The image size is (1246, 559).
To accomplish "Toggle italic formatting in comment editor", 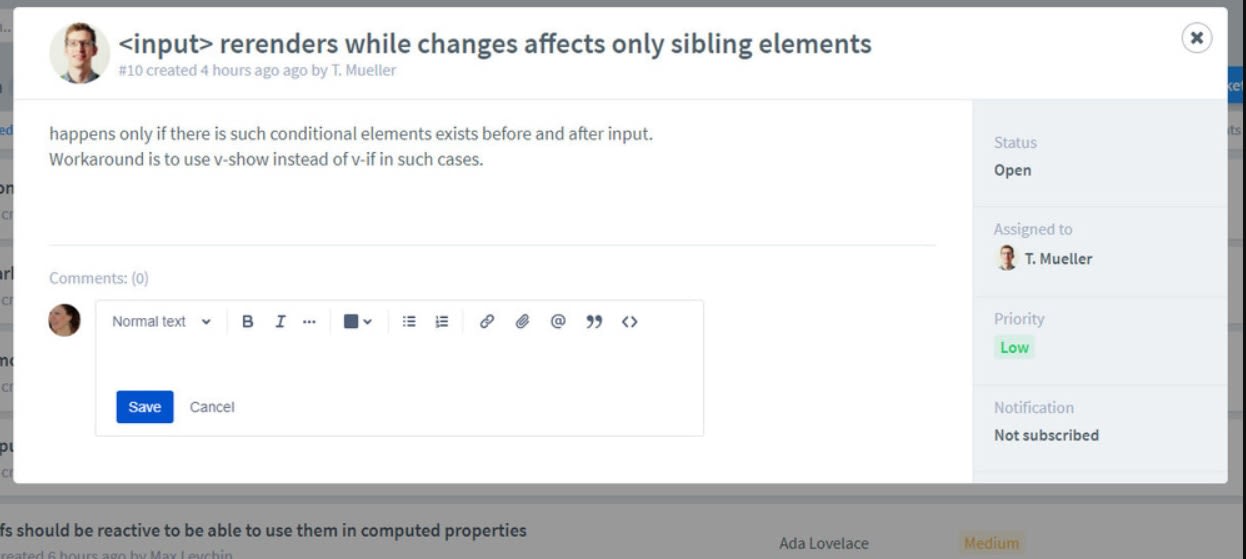I will (280, 322).
